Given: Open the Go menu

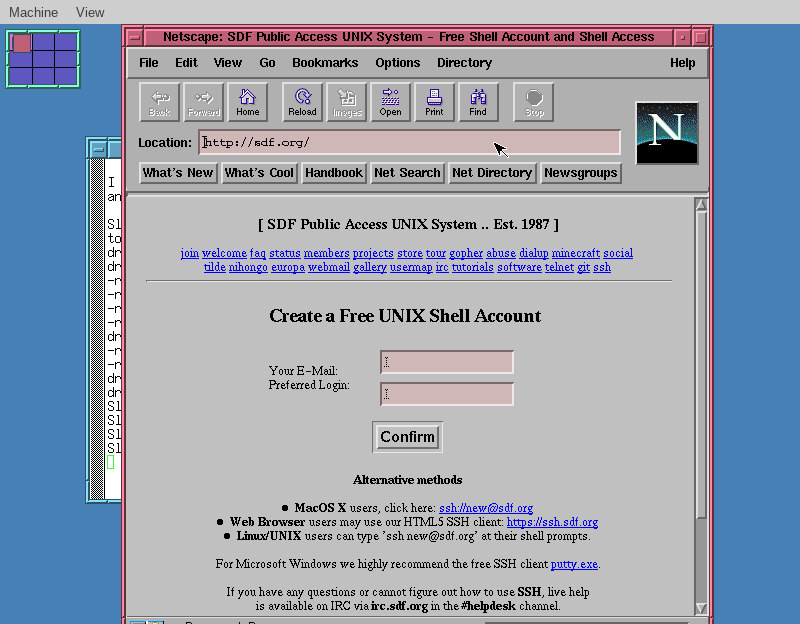Looking at the screenshot, I should (267, 63).
